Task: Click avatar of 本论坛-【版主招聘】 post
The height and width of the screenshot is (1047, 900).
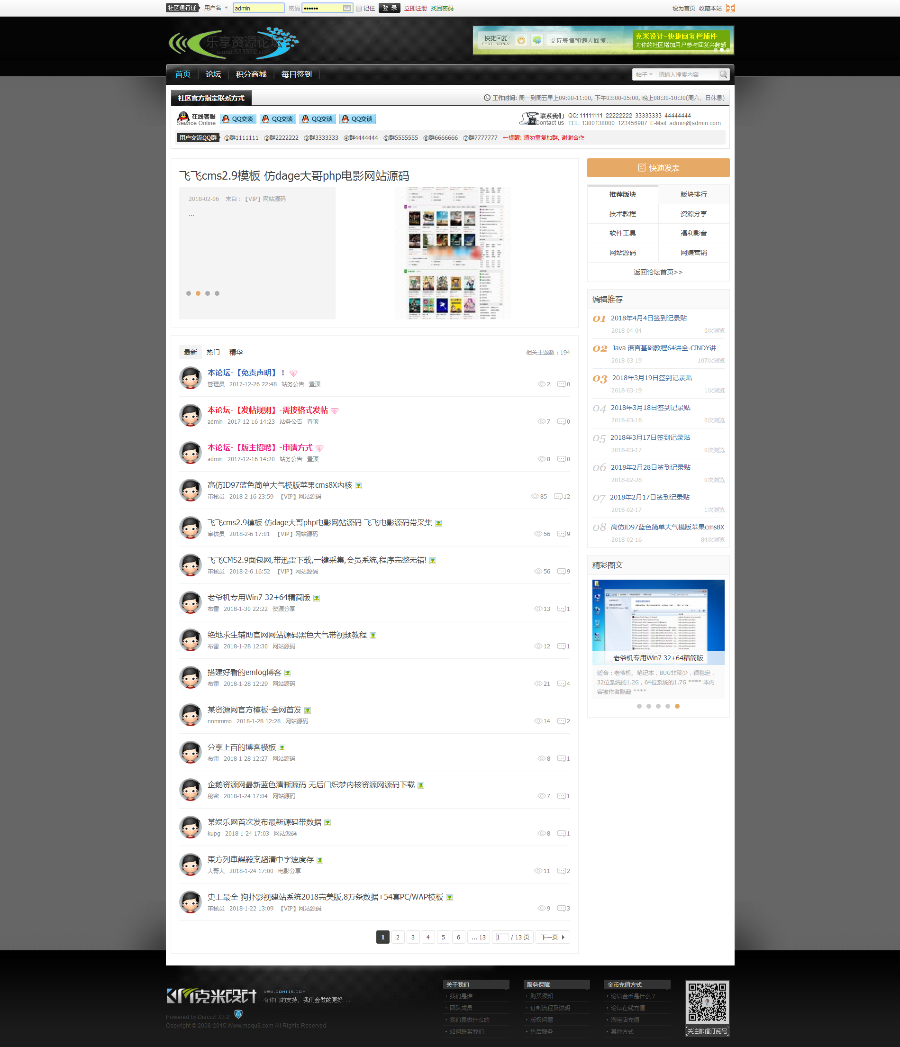Action: point(190,452)
